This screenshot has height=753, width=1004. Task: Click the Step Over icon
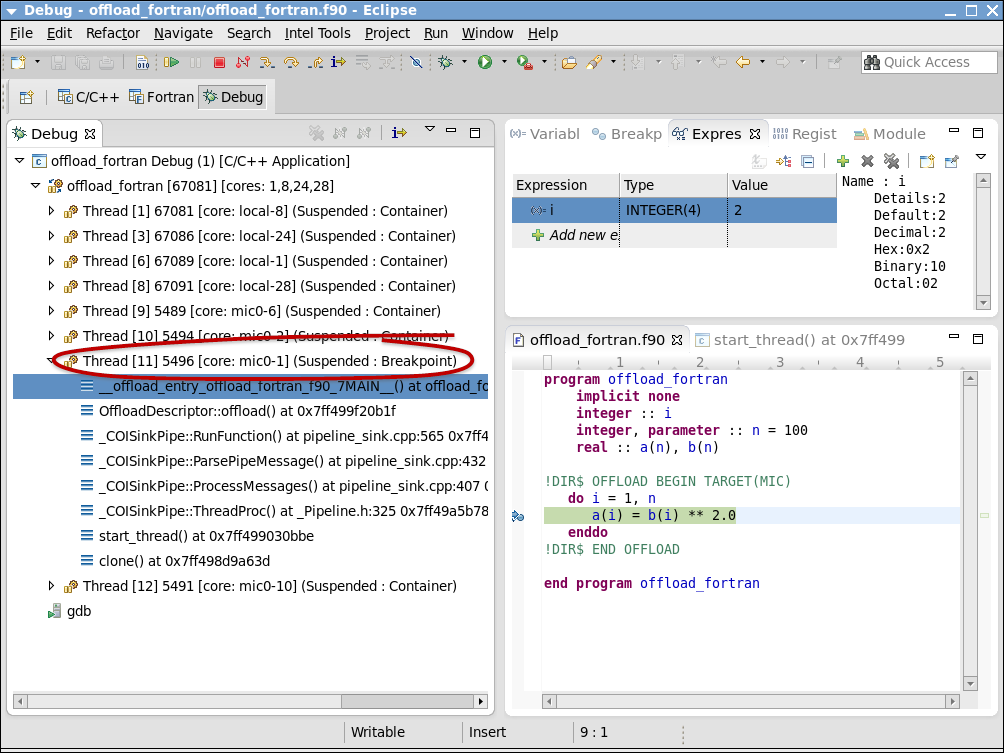(291, 62)
